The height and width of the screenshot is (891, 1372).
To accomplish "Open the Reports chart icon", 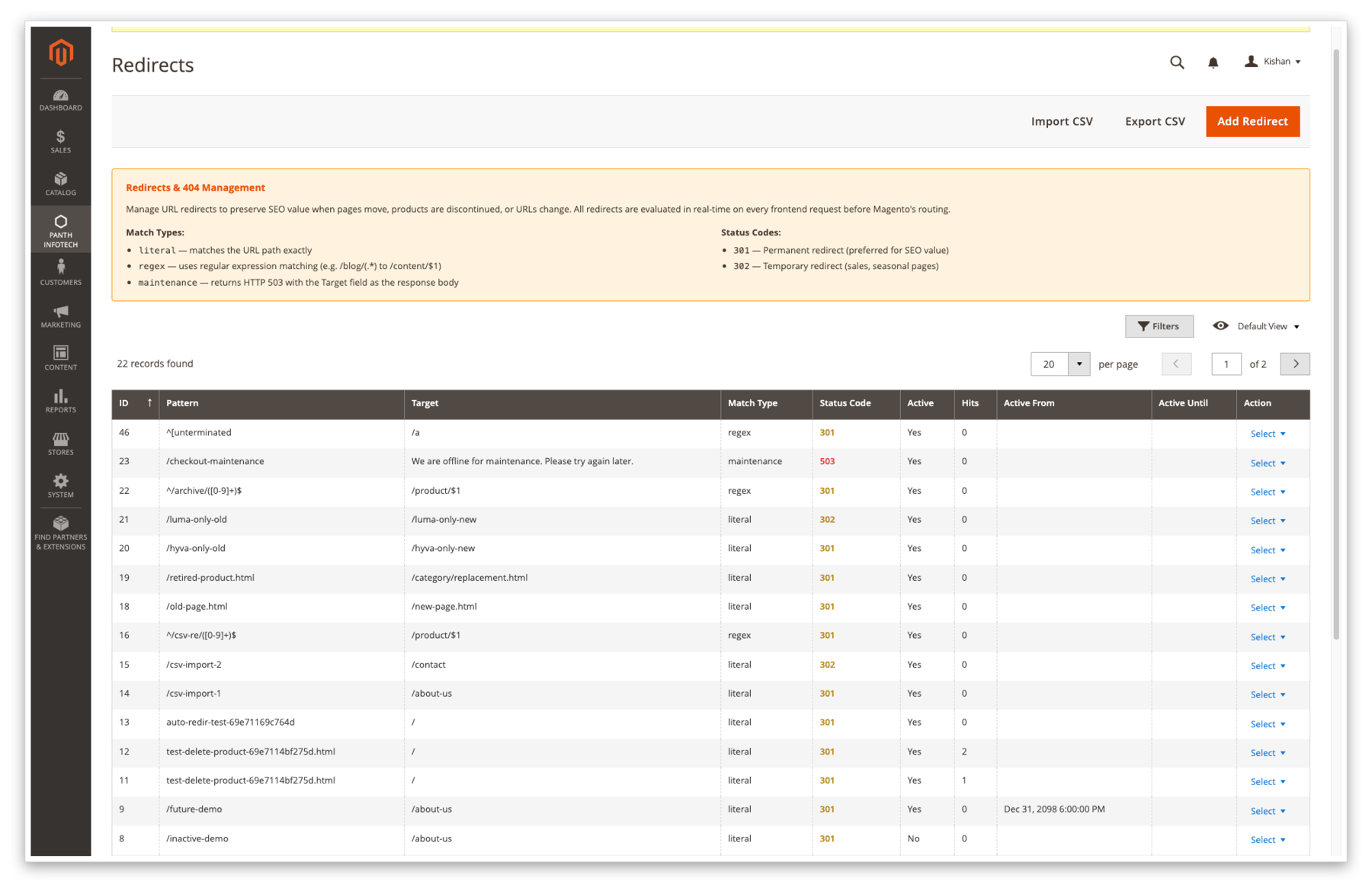I will [60, 396].
